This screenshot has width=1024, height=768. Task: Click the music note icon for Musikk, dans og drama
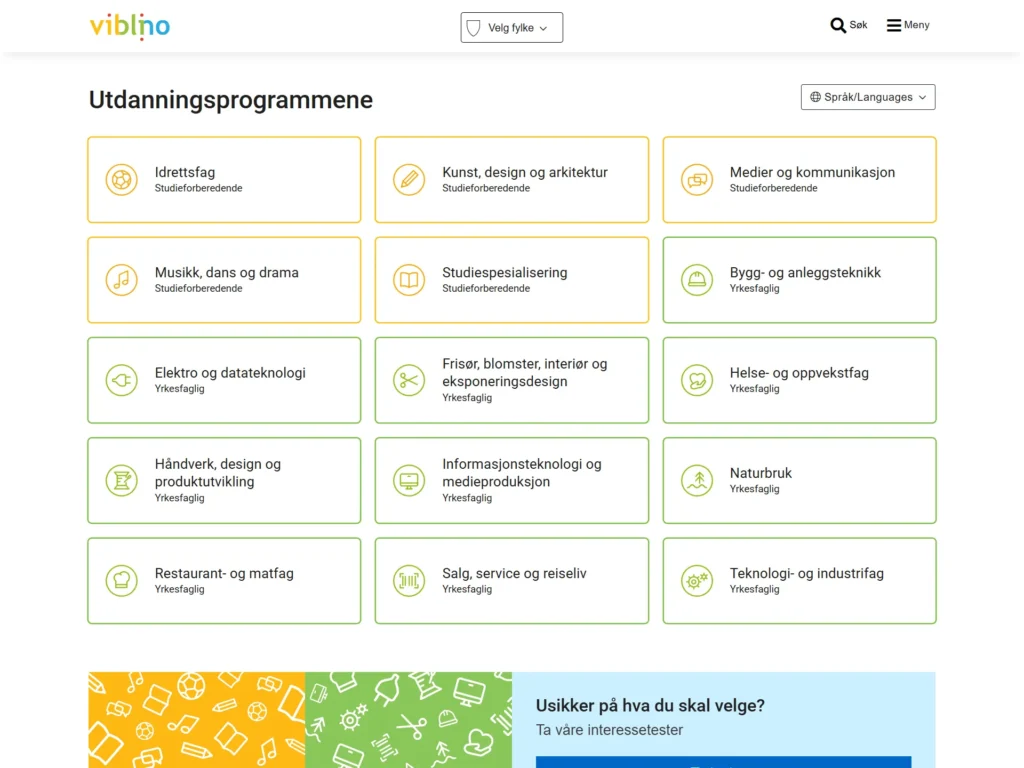(122, 280)
